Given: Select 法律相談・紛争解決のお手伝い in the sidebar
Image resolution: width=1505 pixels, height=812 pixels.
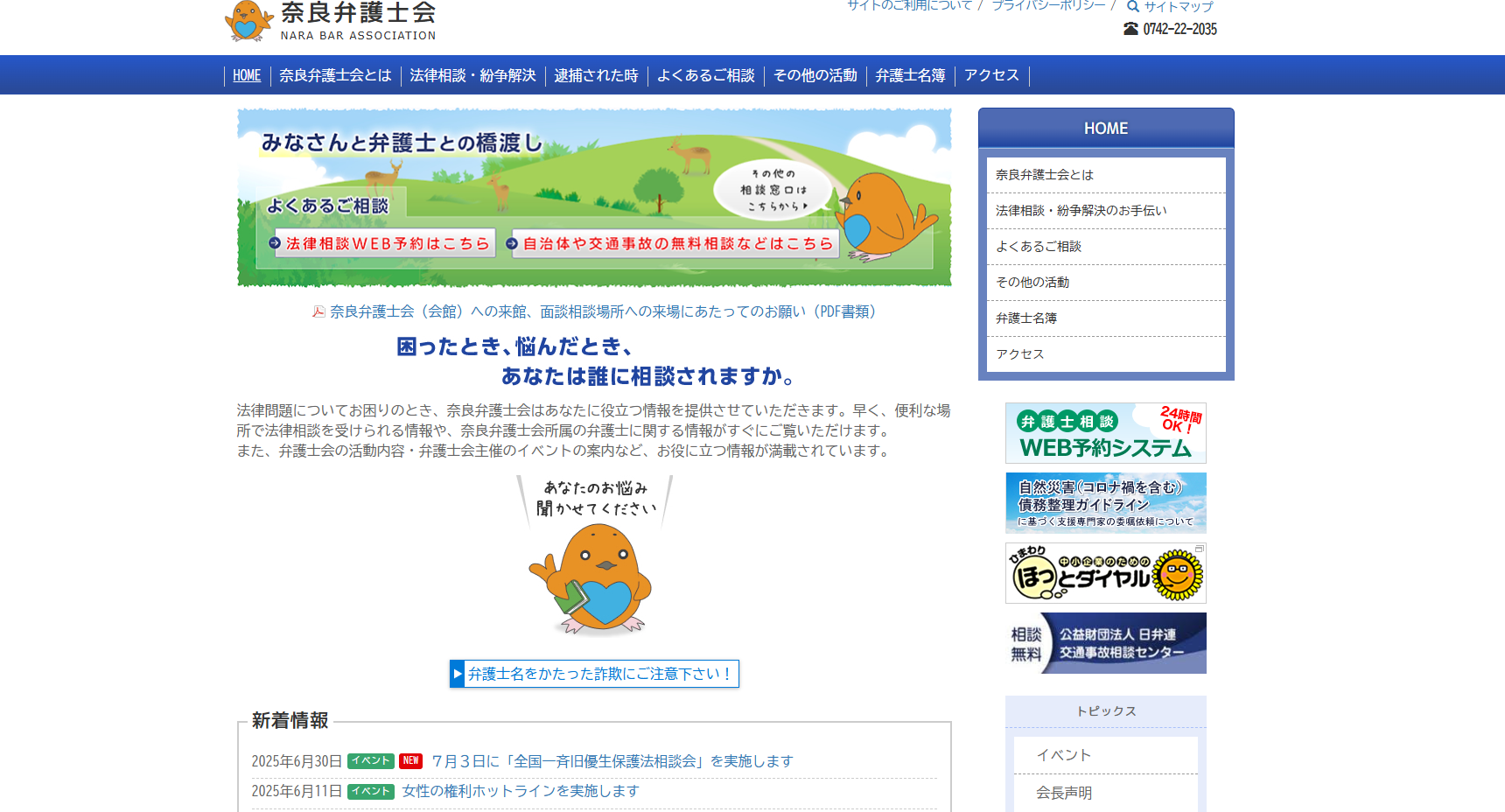Looking at the screenshot, I should click(1106, 211).
